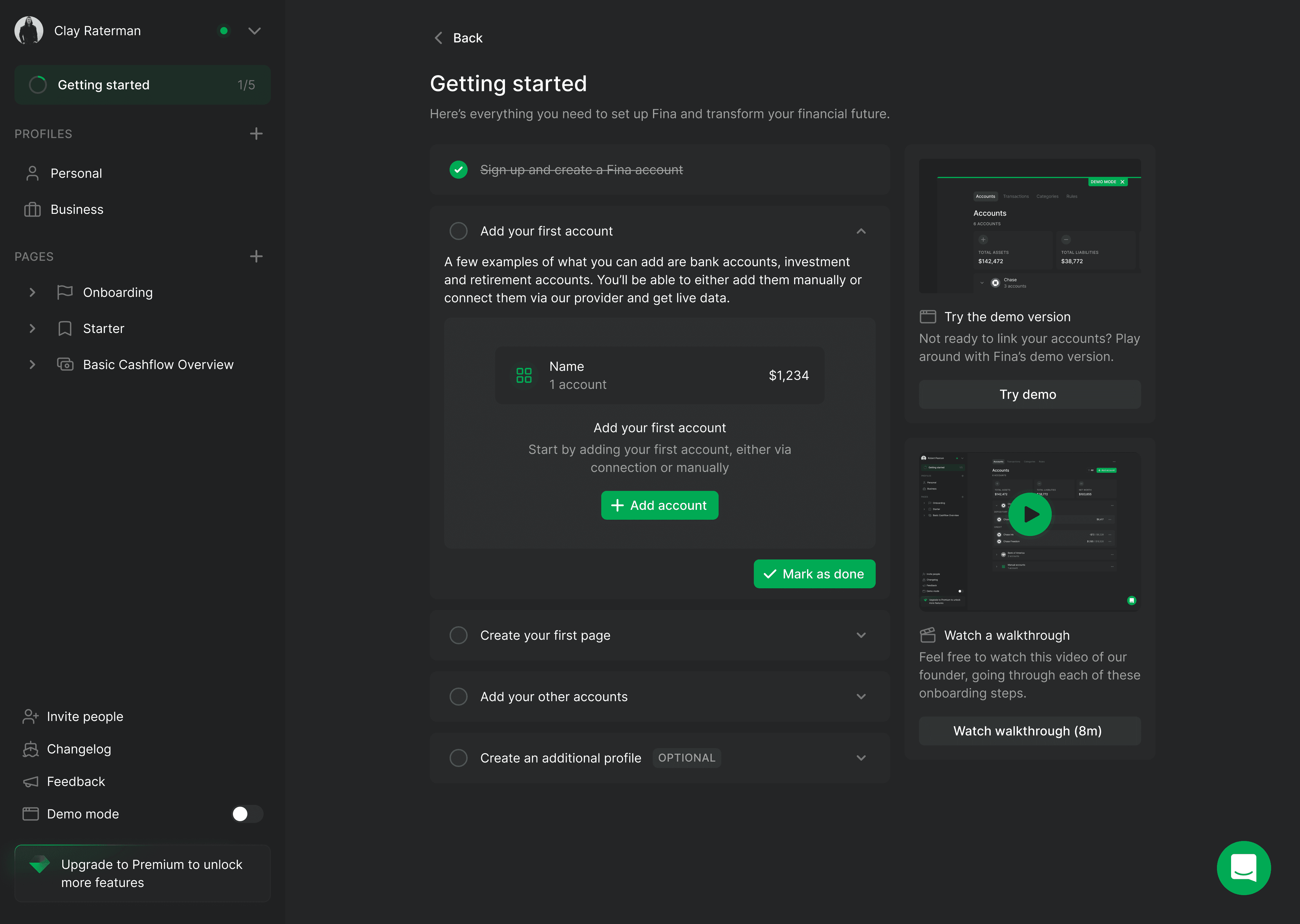Click the Getting started progress item
Image resolution: width=1300 pixels, height=924 pixels.
[x=142, y=85]
